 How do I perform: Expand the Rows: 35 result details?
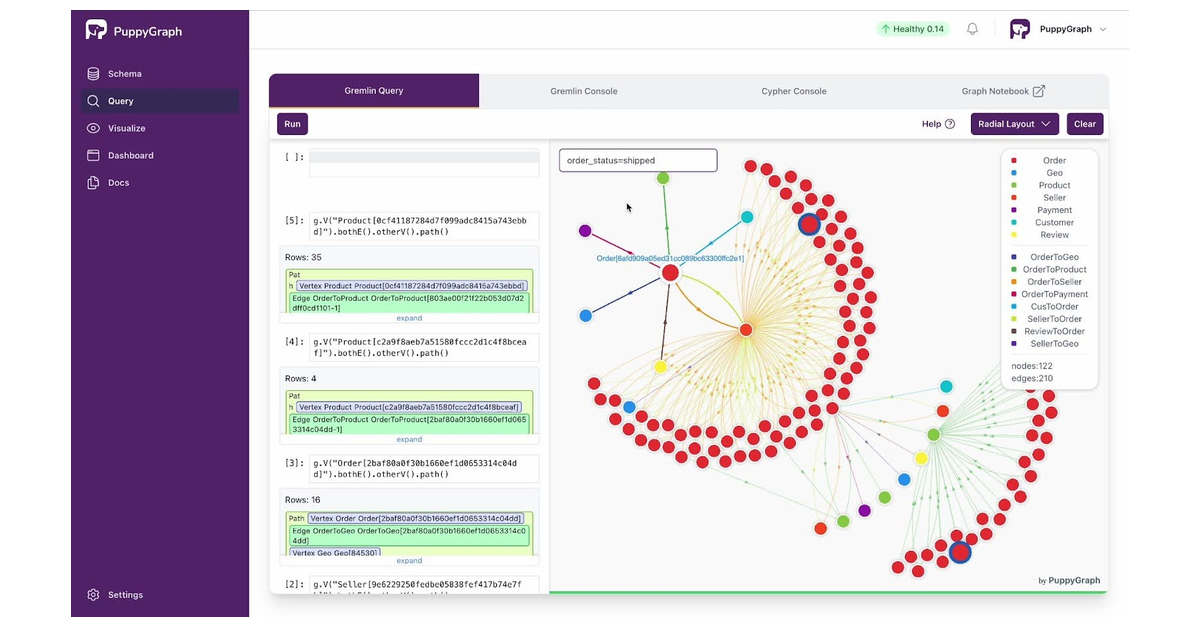[x=409, y=318]
